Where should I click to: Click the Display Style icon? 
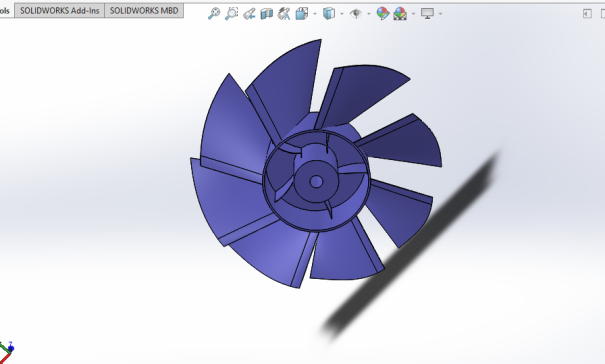[x=329, y=14]
